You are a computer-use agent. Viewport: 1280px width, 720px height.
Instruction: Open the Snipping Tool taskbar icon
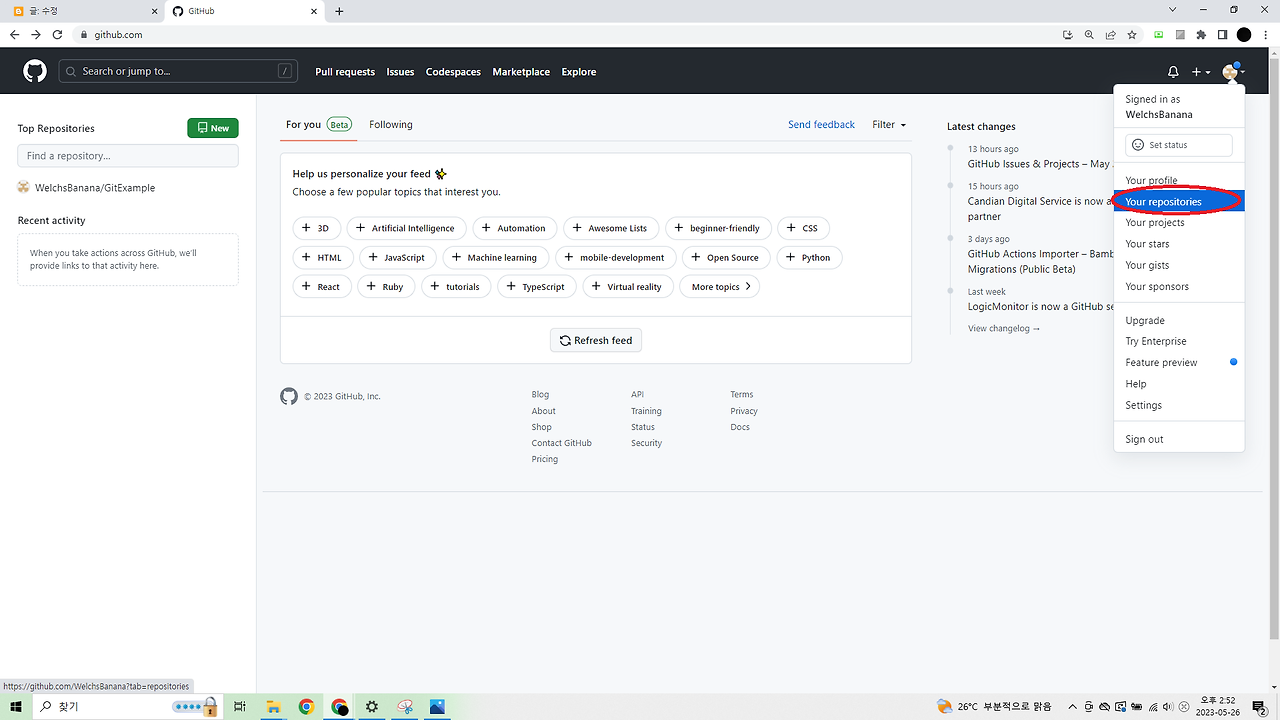(x=405, y=707)
